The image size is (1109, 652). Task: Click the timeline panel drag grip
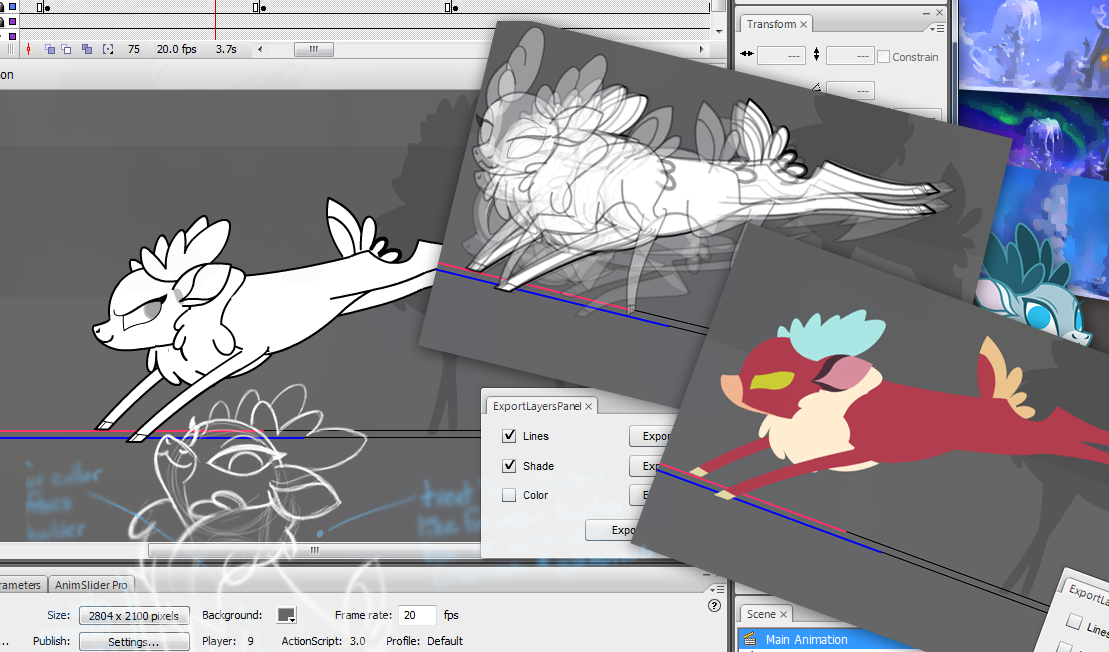tap(10, 49)
